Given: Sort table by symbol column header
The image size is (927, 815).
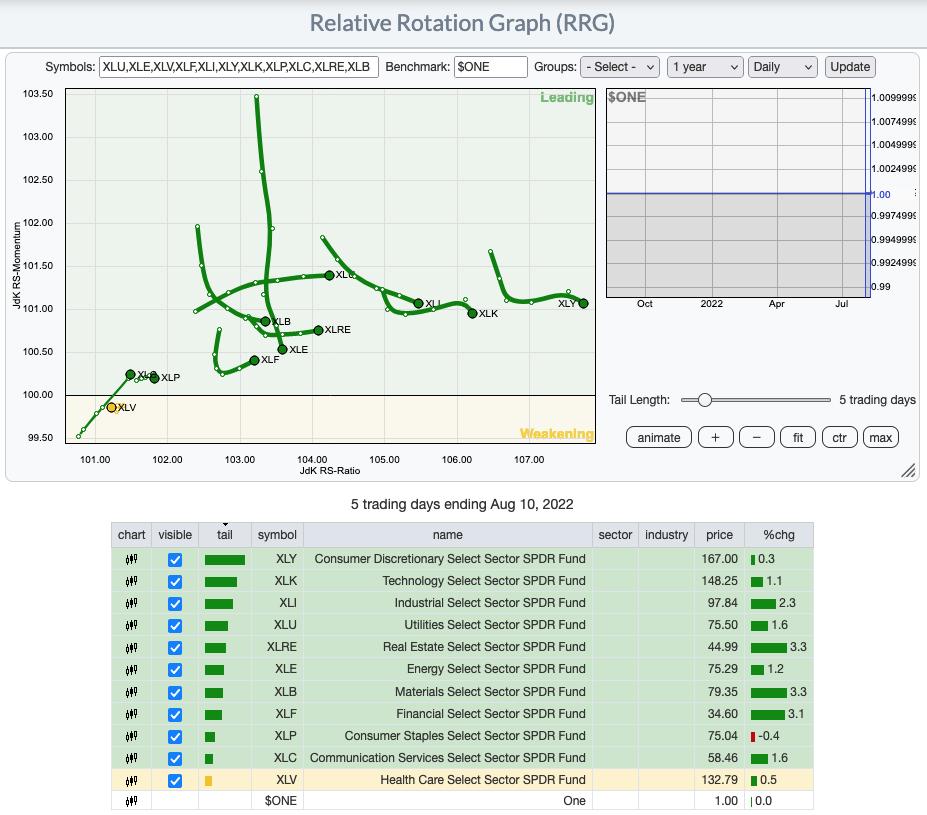Looking at the screenshot, I should pyautogui.click(x=277, y=535).
